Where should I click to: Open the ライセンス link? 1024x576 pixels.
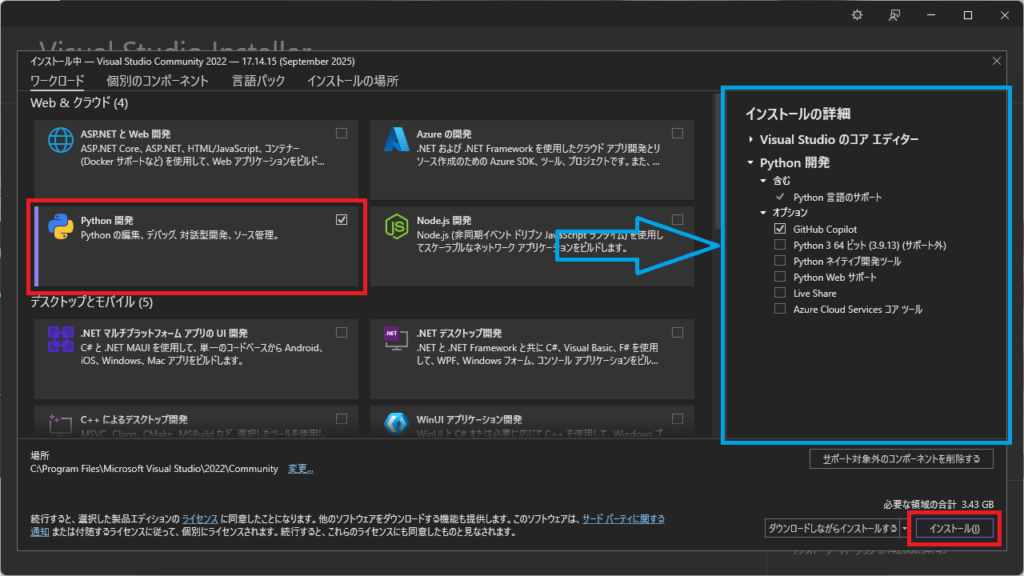pyautogui.click(x=201, y=519)
